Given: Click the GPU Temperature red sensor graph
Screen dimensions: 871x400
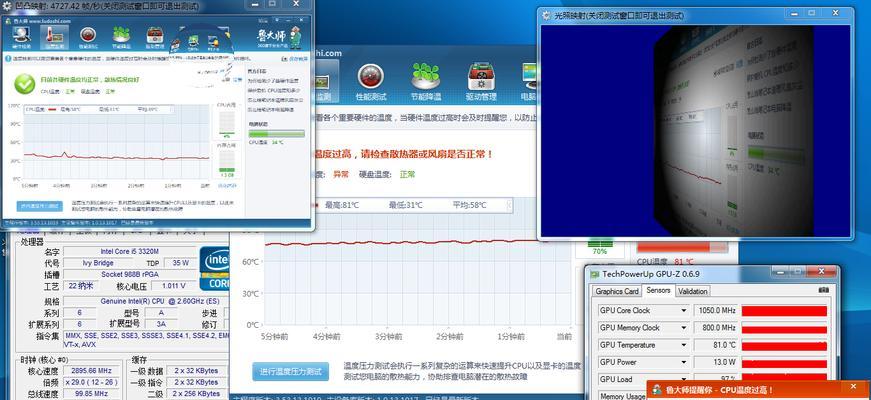Looking at the screenshot, I should pos(784,345).
